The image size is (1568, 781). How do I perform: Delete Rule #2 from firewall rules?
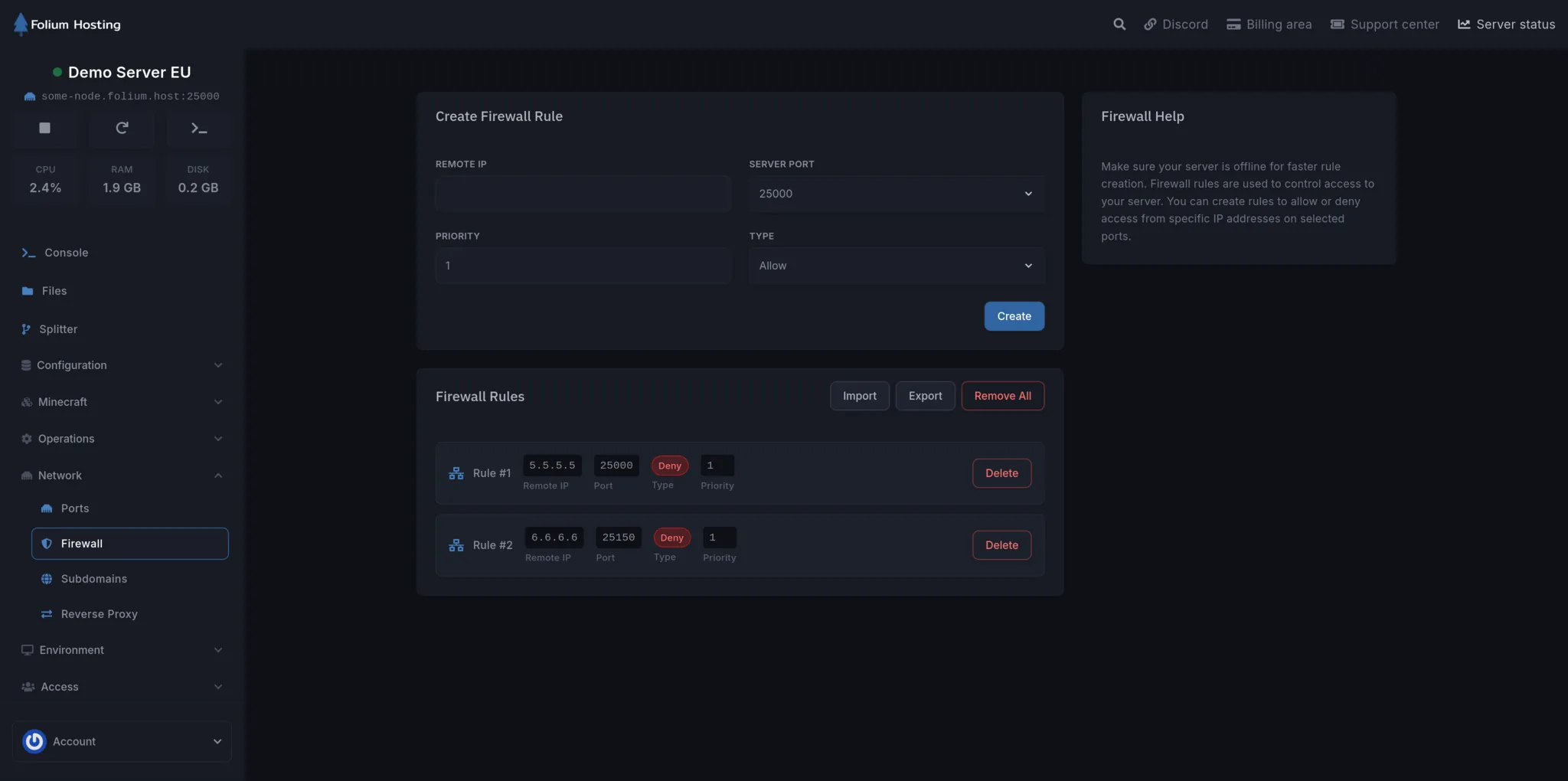coord(1002,544)
